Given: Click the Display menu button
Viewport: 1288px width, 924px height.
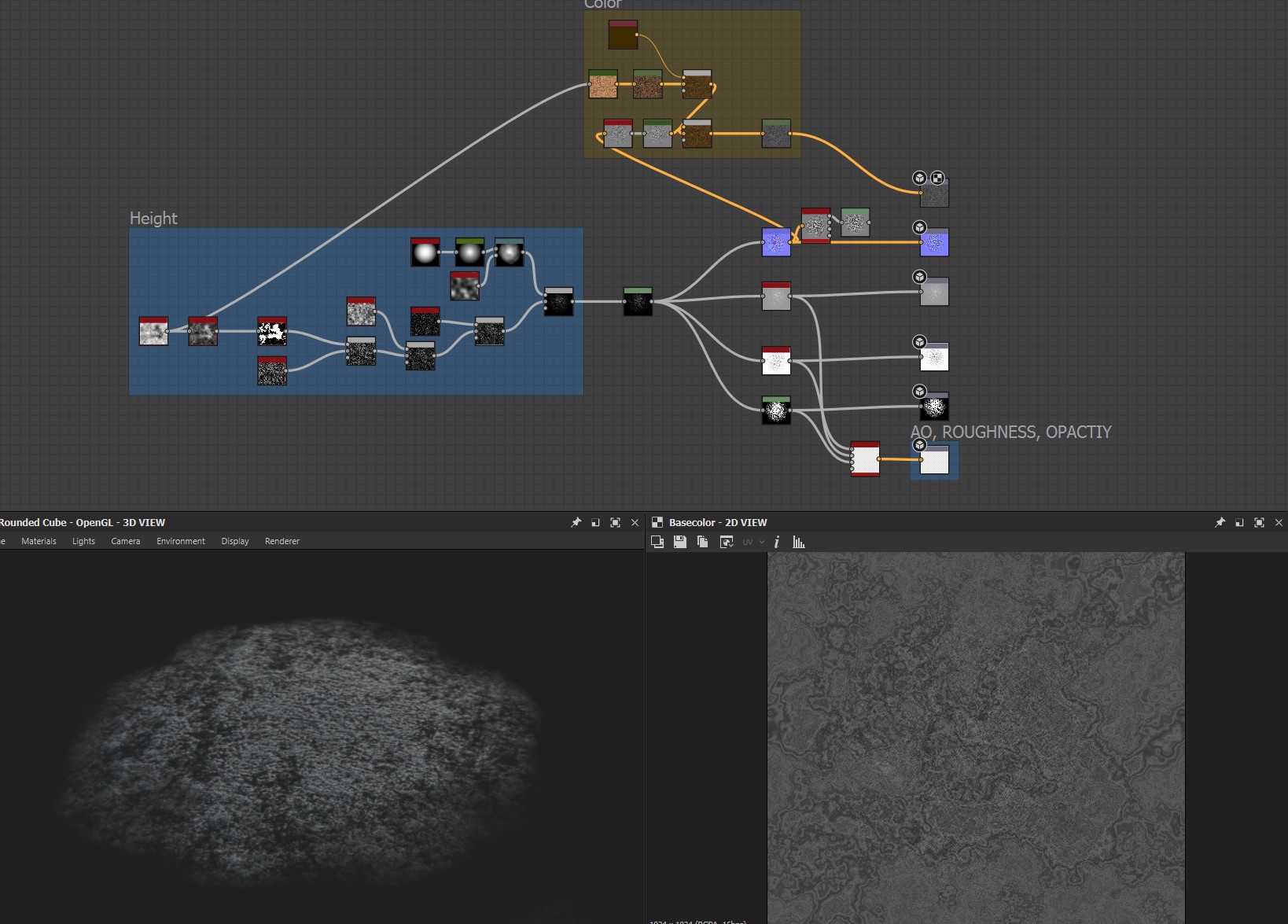Looking at the screenshot, I should 234,541.
